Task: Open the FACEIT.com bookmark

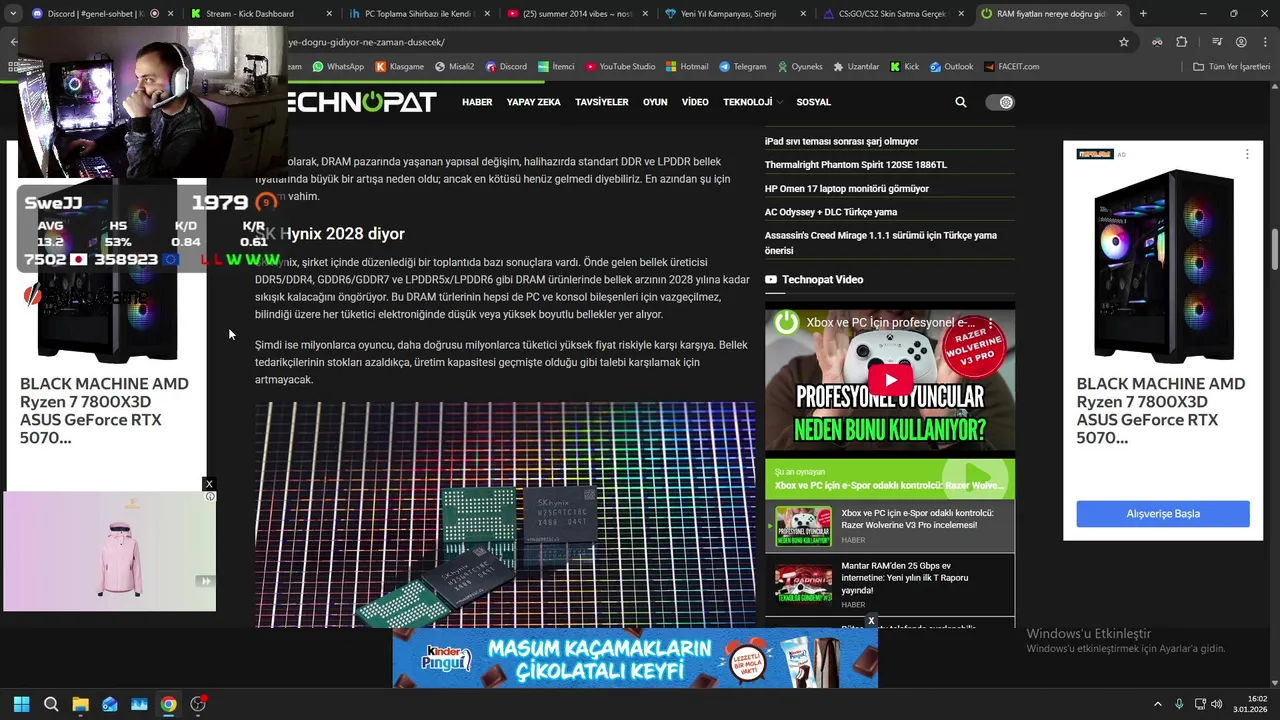Action: tap(1011, 67)
